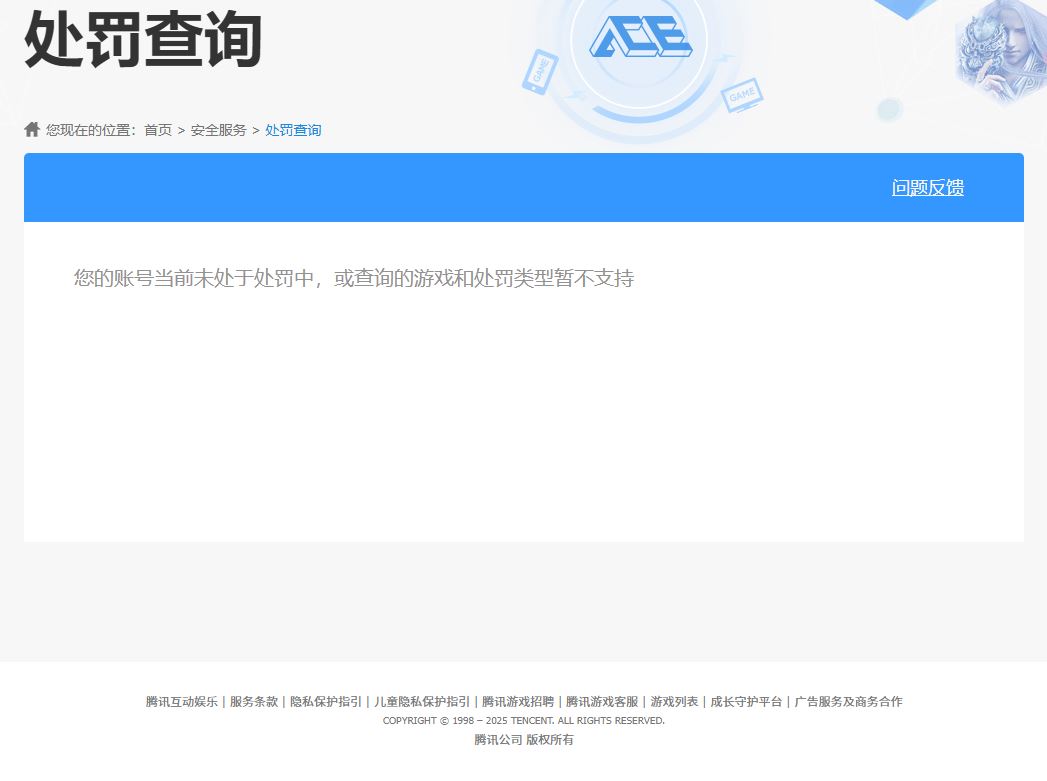
Task: Open the 服务条款 terms link
Action: (253, 701)
